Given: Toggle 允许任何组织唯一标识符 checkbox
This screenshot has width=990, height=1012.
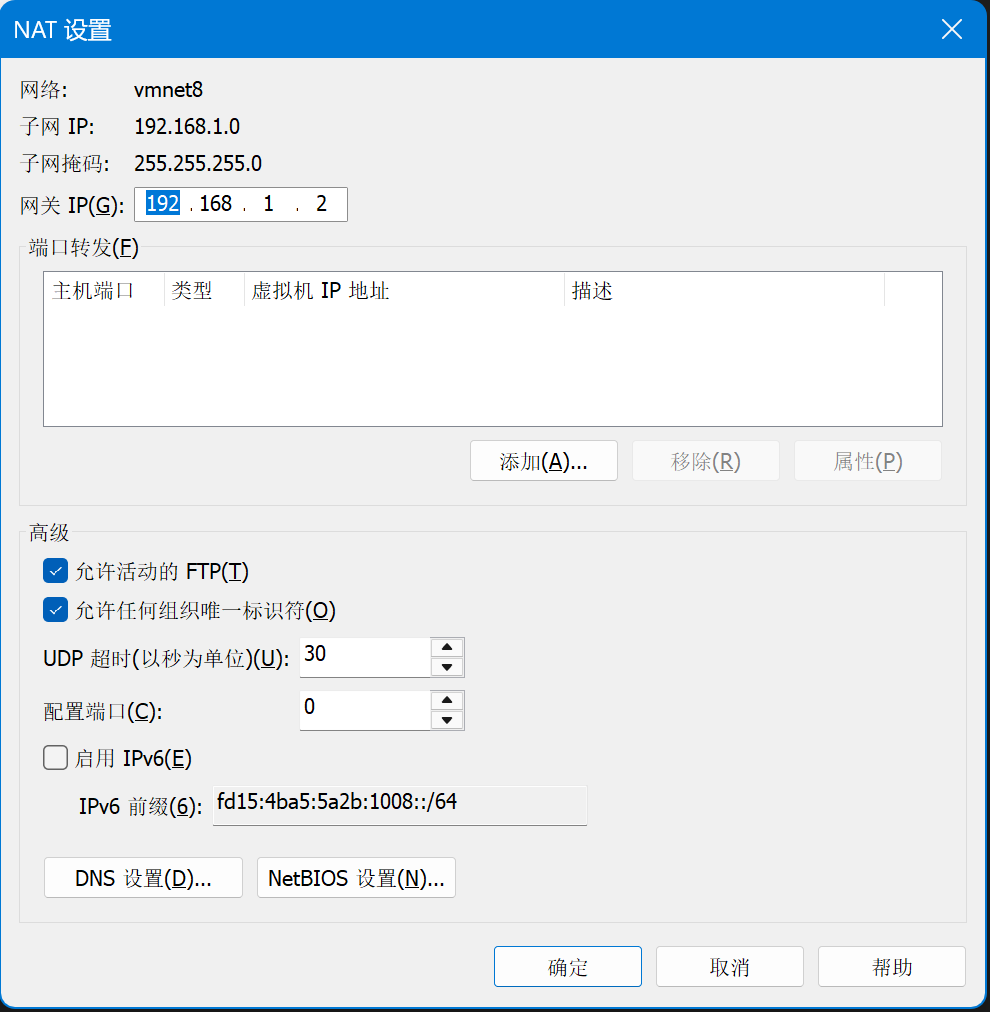Looking at the screenshot, I should (x=55, y=610).
